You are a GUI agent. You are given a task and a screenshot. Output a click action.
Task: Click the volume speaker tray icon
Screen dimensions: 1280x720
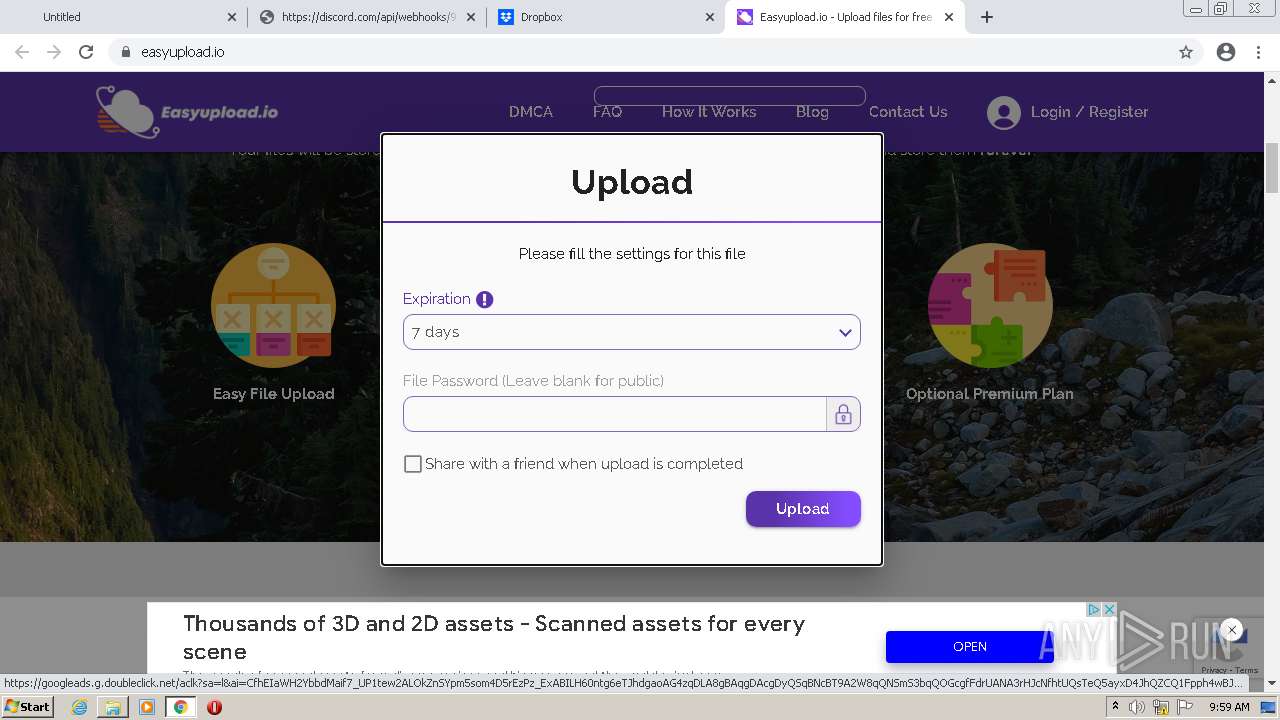1137,707
